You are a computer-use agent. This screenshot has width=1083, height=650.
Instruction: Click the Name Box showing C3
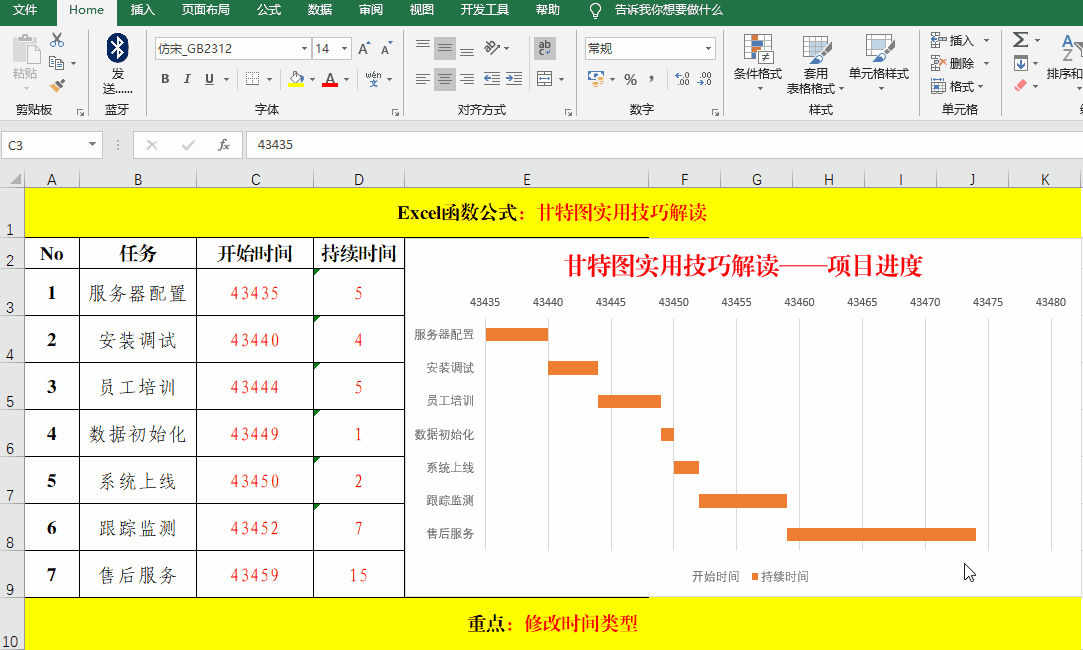pyautogui.click(x=45, y=145)
